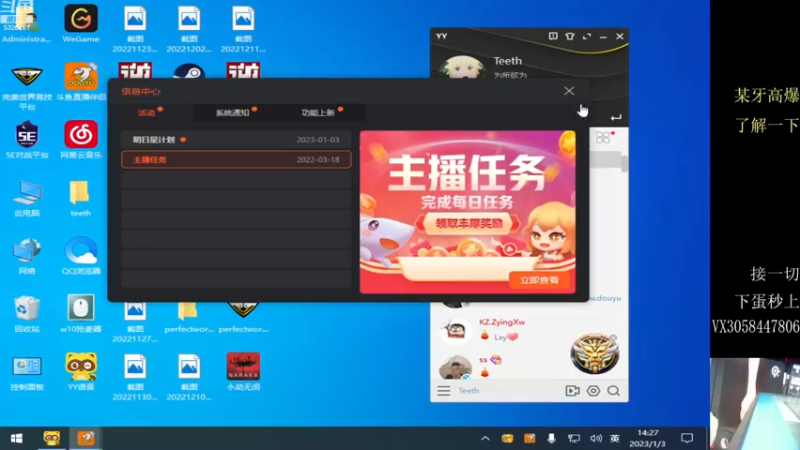
Task: Click the microphone tray icon
Action: point(552,438)
